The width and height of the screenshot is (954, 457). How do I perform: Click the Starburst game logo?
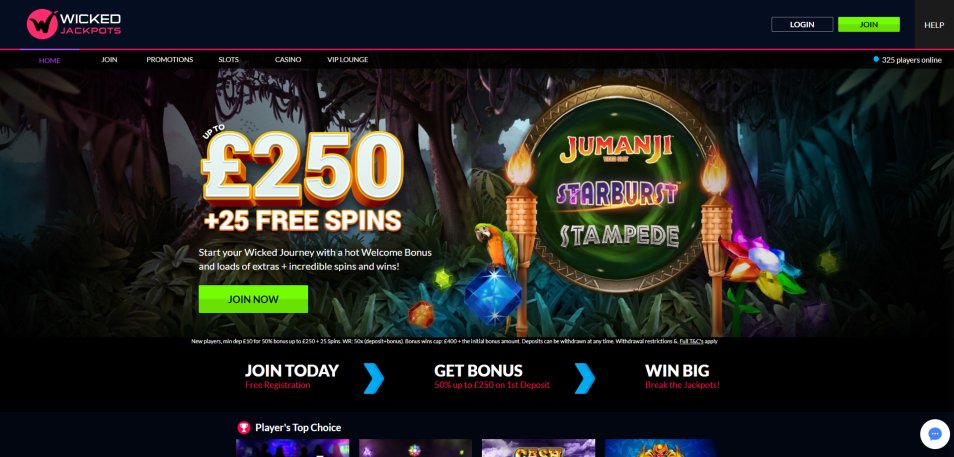coord(617,193)
